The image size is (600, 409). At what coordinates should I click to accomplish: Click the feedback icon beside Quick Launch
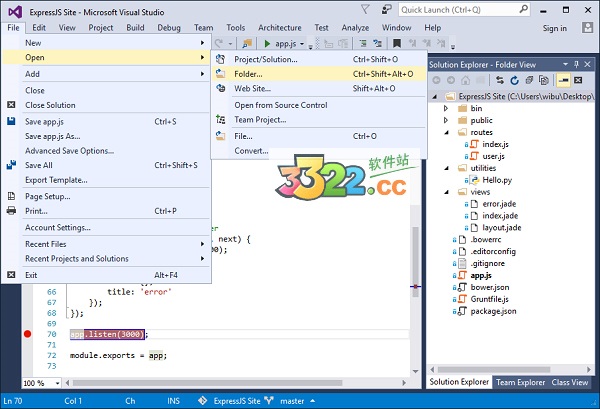pos(386,10)
